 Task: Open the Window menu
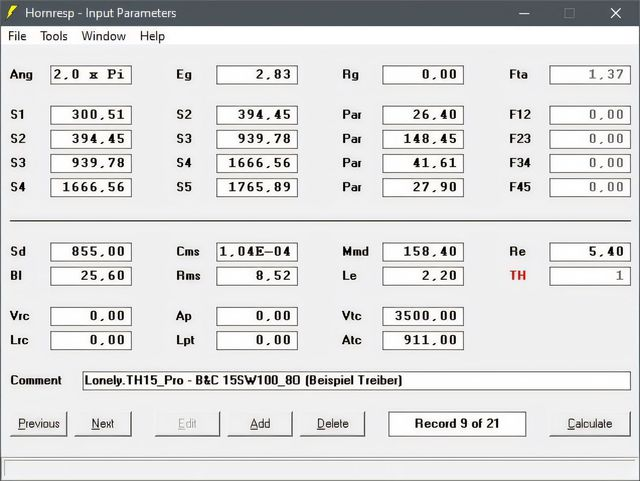coord(104,36)
